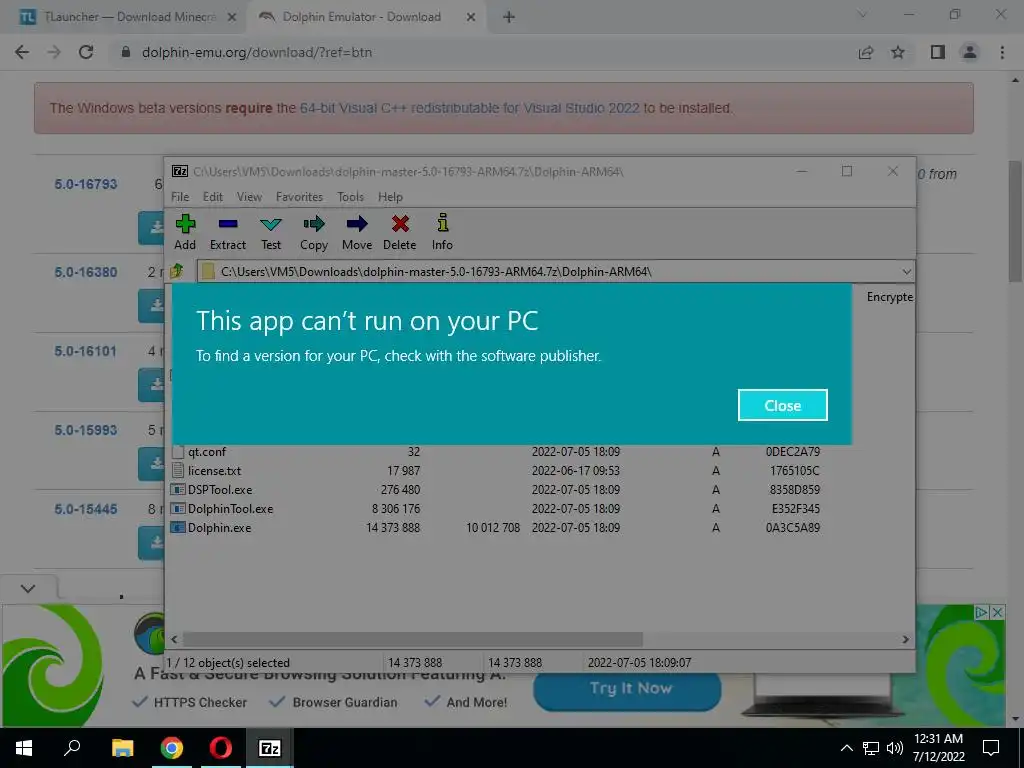This screenshot has height=768, width=1024.
Task: Close the ad with the X icon
Action: pos(997,613)
